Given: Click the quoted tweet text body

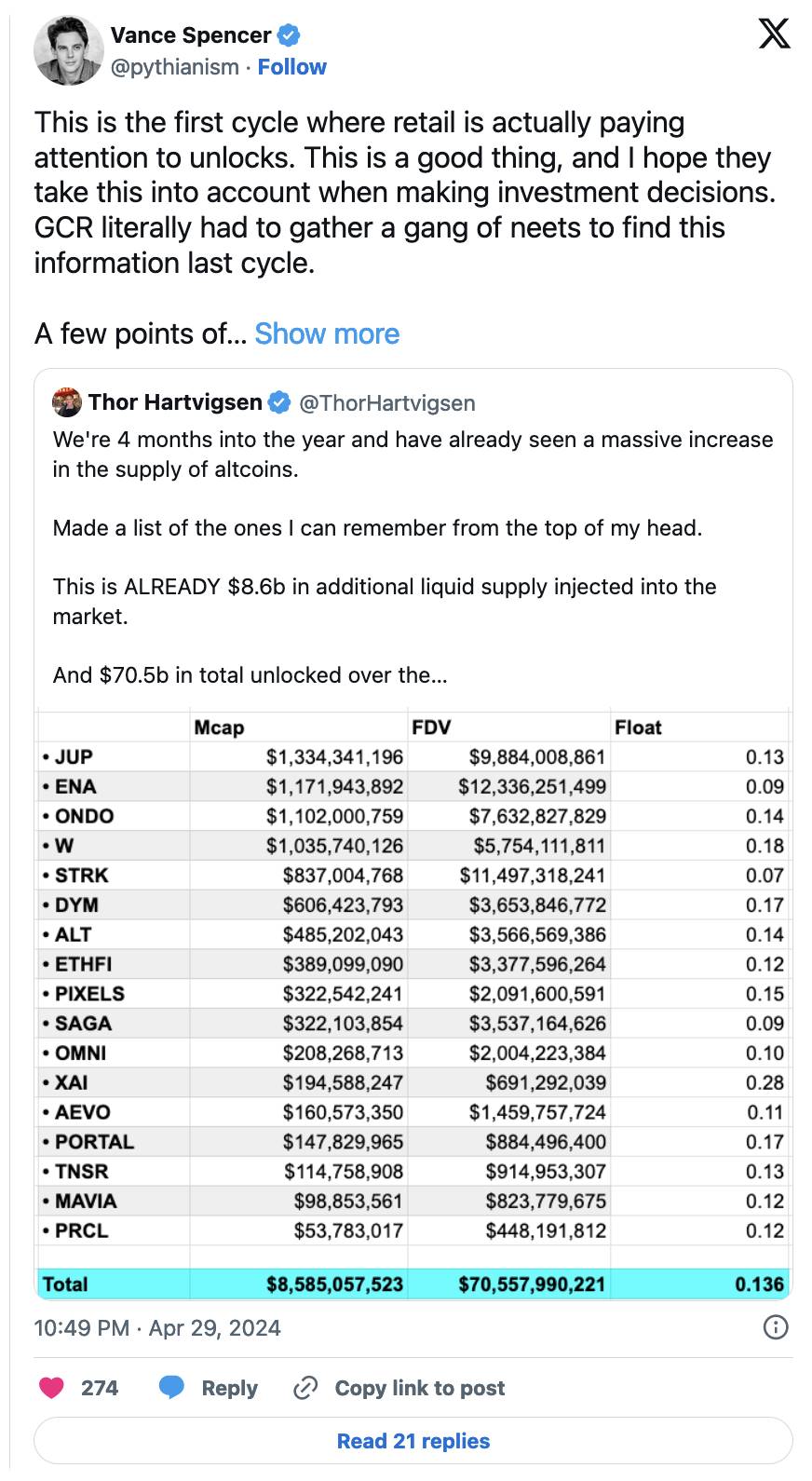Looking at the screenshot, I should pyautogui.click(x=413, y=556).
